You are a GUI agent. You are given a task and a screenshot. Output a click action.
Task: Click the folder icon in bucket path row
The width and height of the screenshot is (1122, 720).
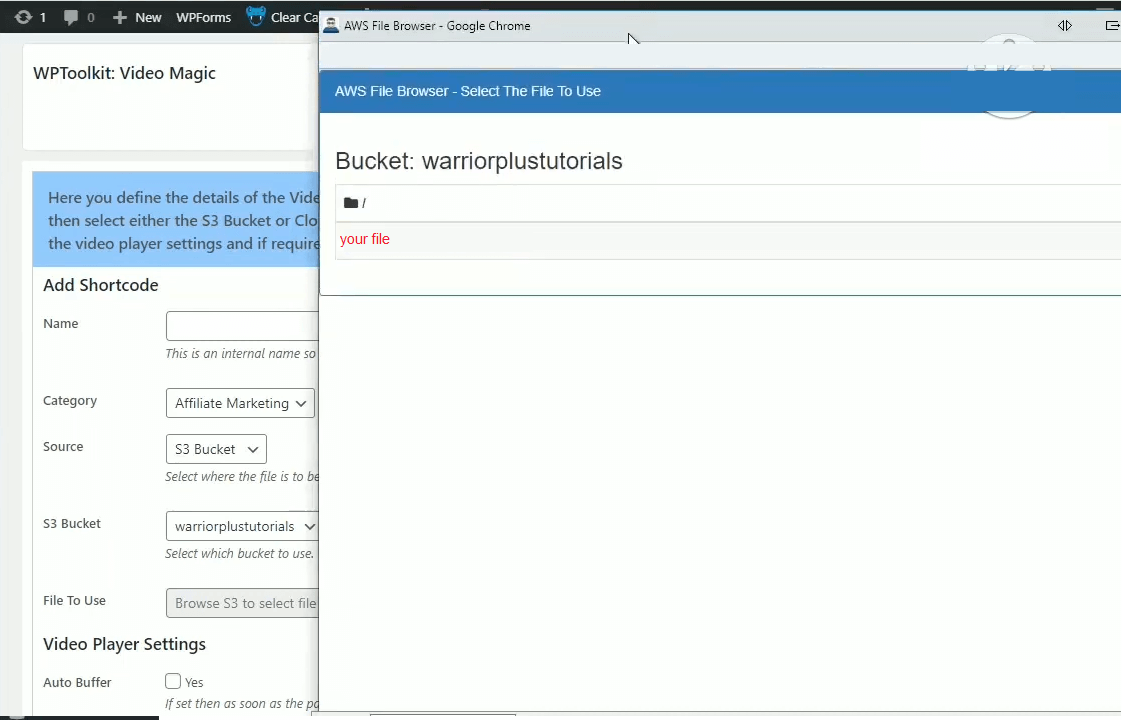click(x=351, y=203)
